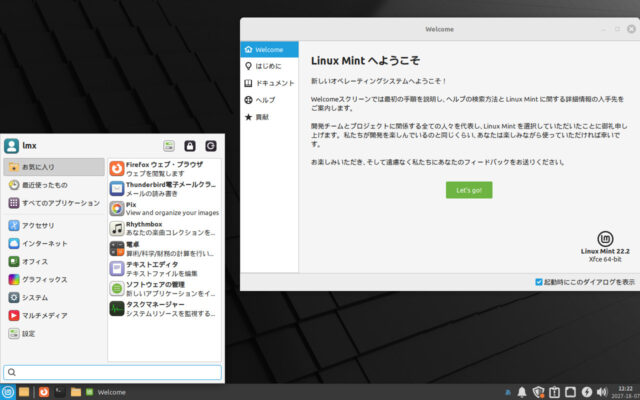Click the application menu search field
640x400 pixels.
[x=112, y=372]
